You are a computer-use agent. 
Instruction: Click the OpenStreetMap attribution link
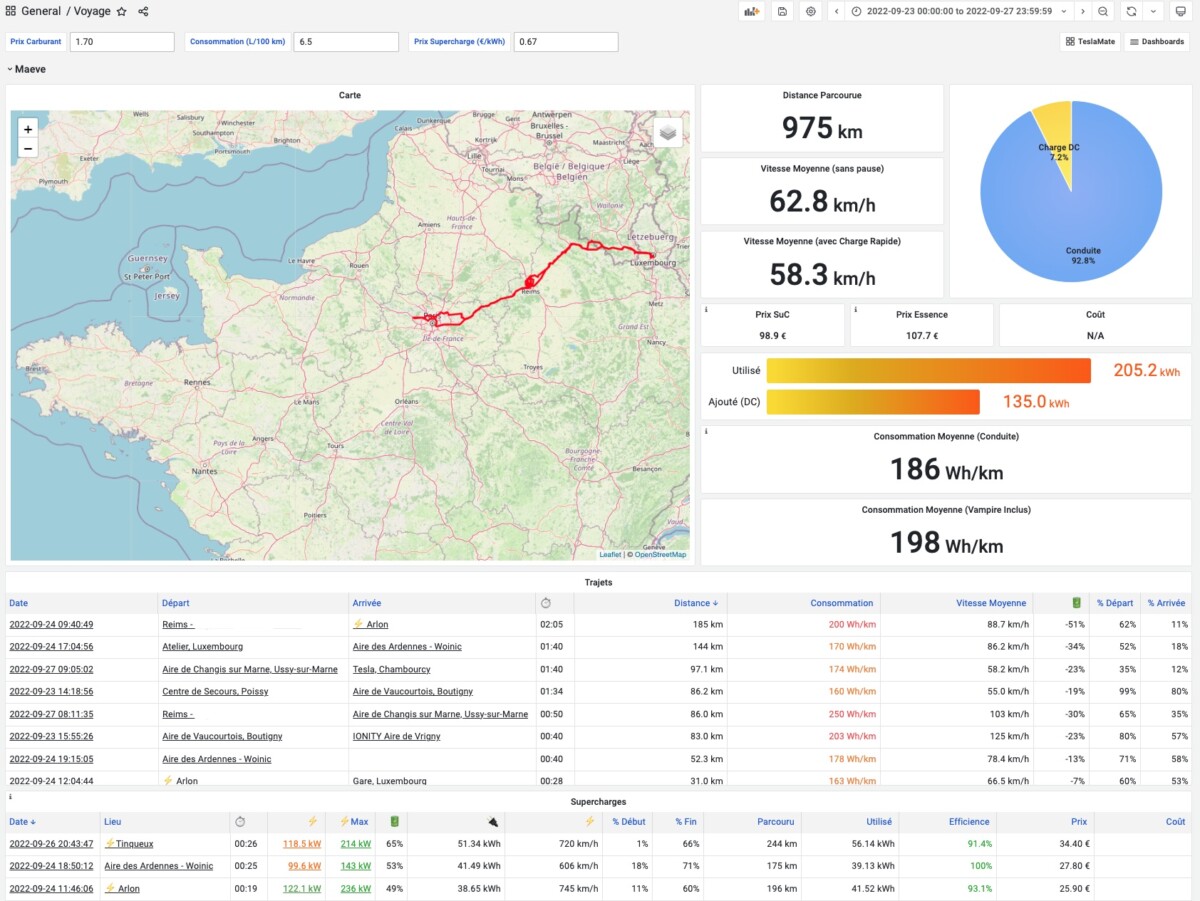point(660,554)
